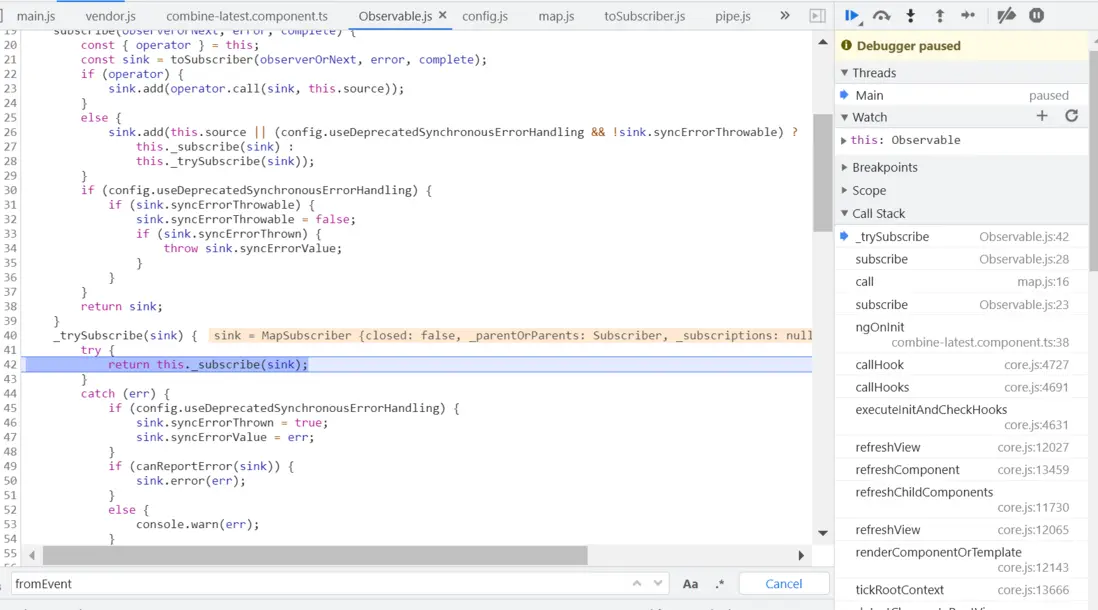Viewport: 1098px width, 610px height.
Task: Expand the Scope section
Action: pyautogui.click(x=868, y=190)
